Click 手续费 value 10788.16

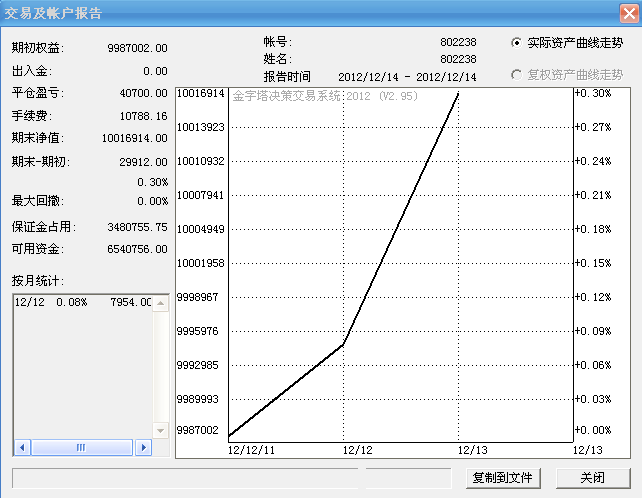coord(143,116)
